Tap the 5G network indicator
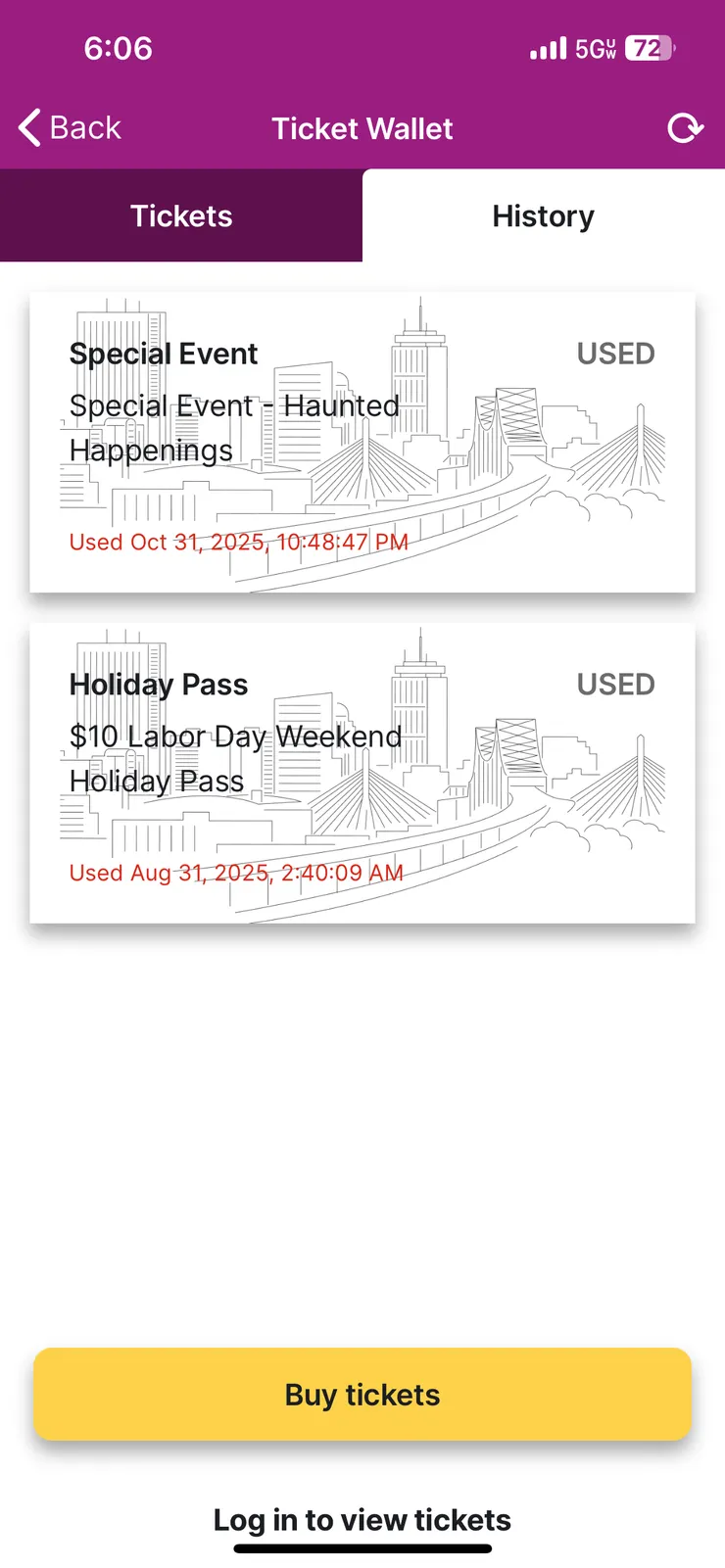This screenshot has width=725, height=1568. [595, 48]
